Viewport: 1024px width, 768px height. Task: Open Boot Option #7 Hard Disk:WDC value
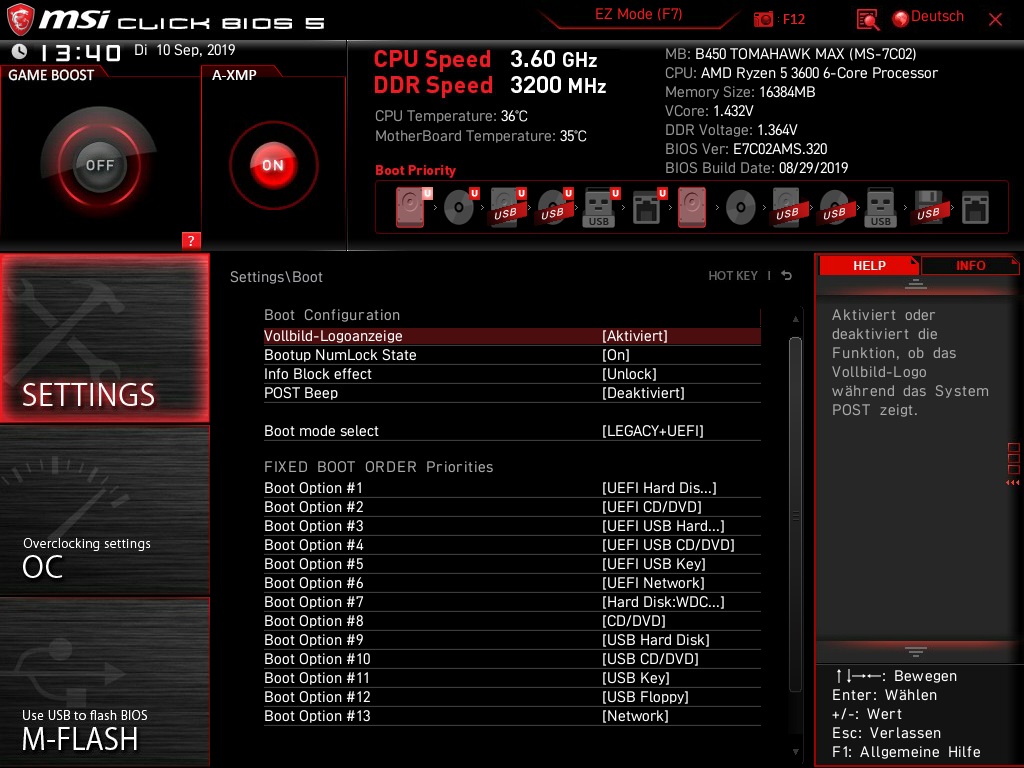pos(662,601)
